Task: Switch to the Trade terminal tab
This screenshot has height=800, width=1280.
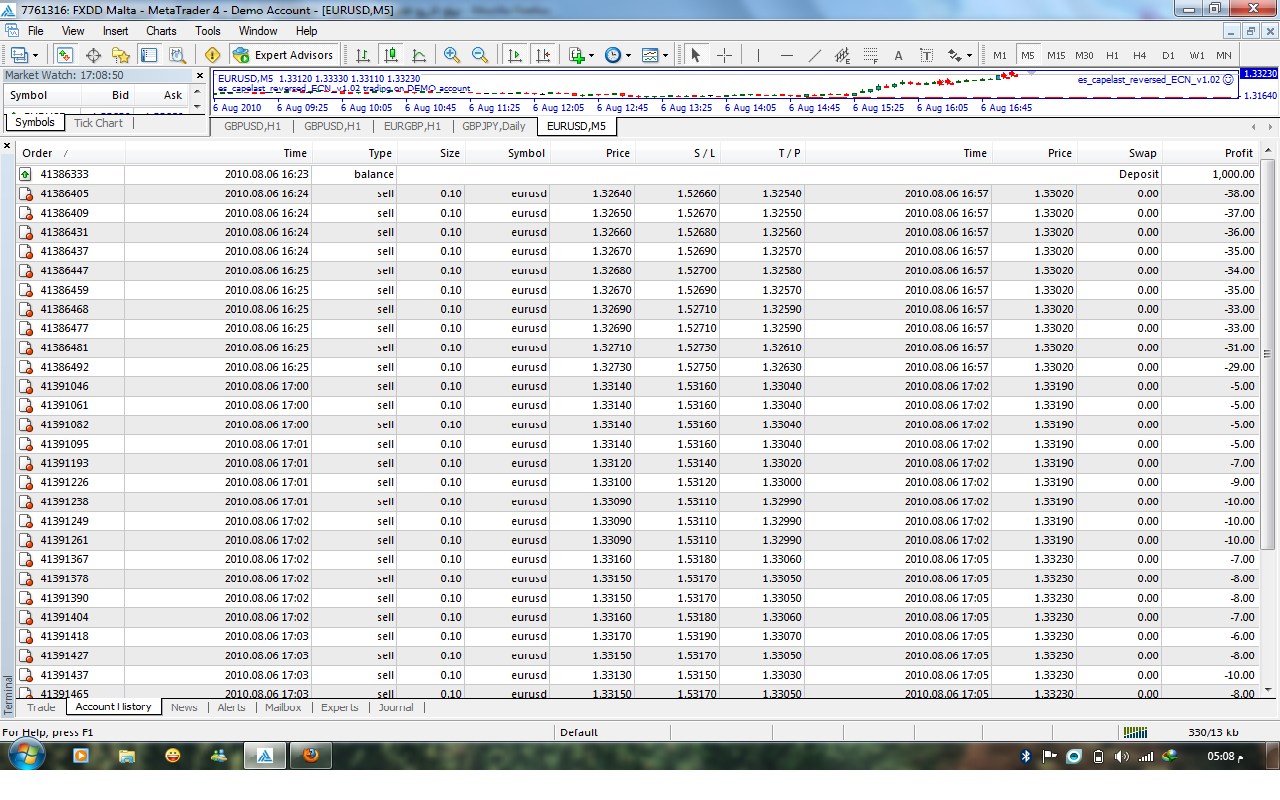Action: pyautogui.click(x=41, y=707)
